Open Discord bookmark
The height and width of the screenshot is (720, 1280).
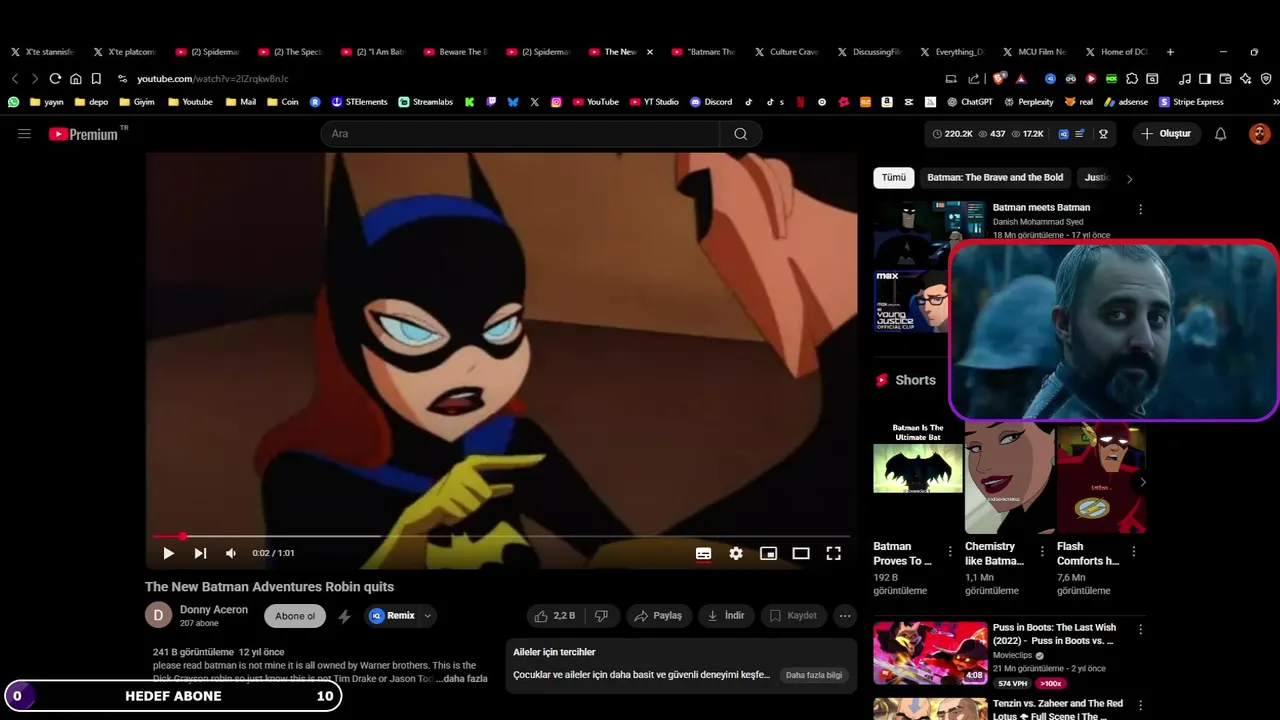point(711,102)
